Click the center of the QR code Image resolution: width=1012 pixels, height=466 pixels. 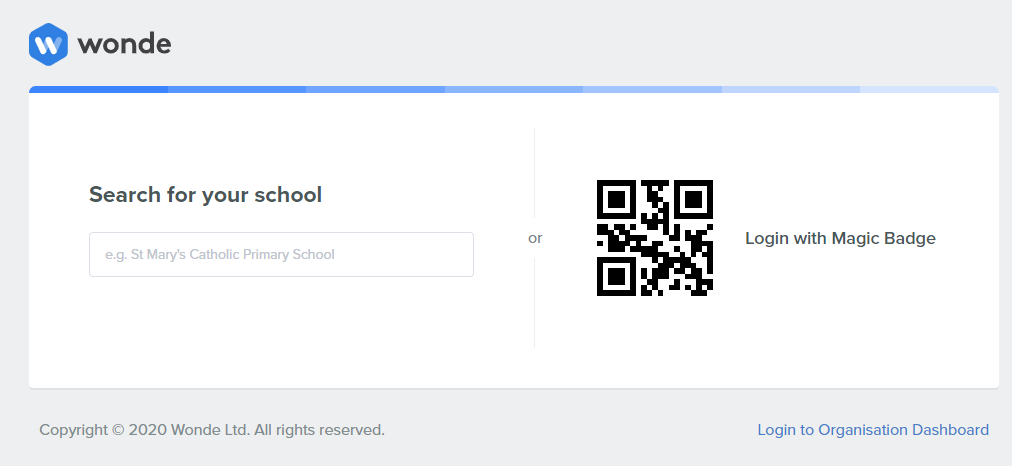click(654, 238)
